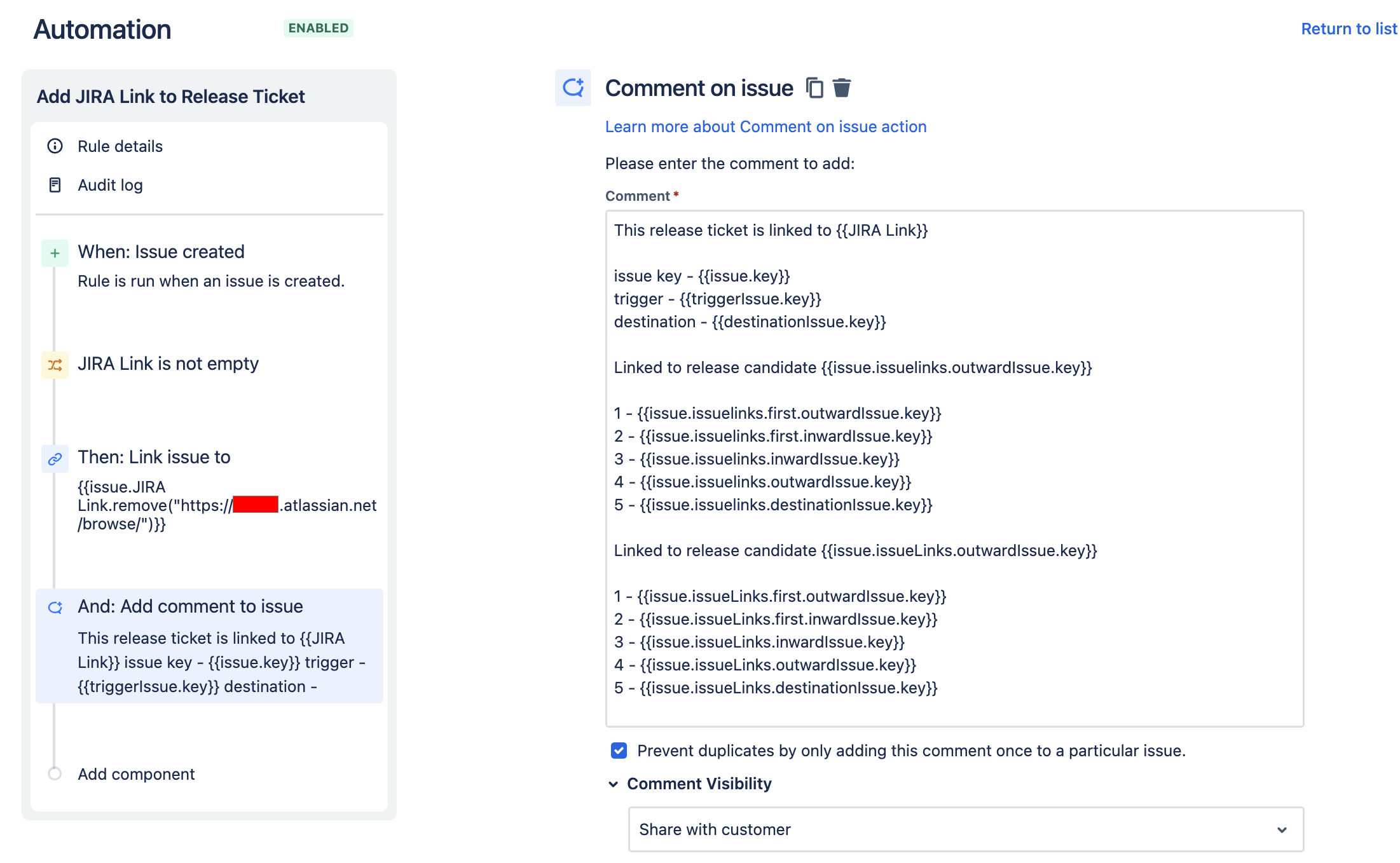Viewport: 1400px width, 863px height.
Task: Open the Rule details menu item
Action: pyautogui.click(x=120, y=146)
